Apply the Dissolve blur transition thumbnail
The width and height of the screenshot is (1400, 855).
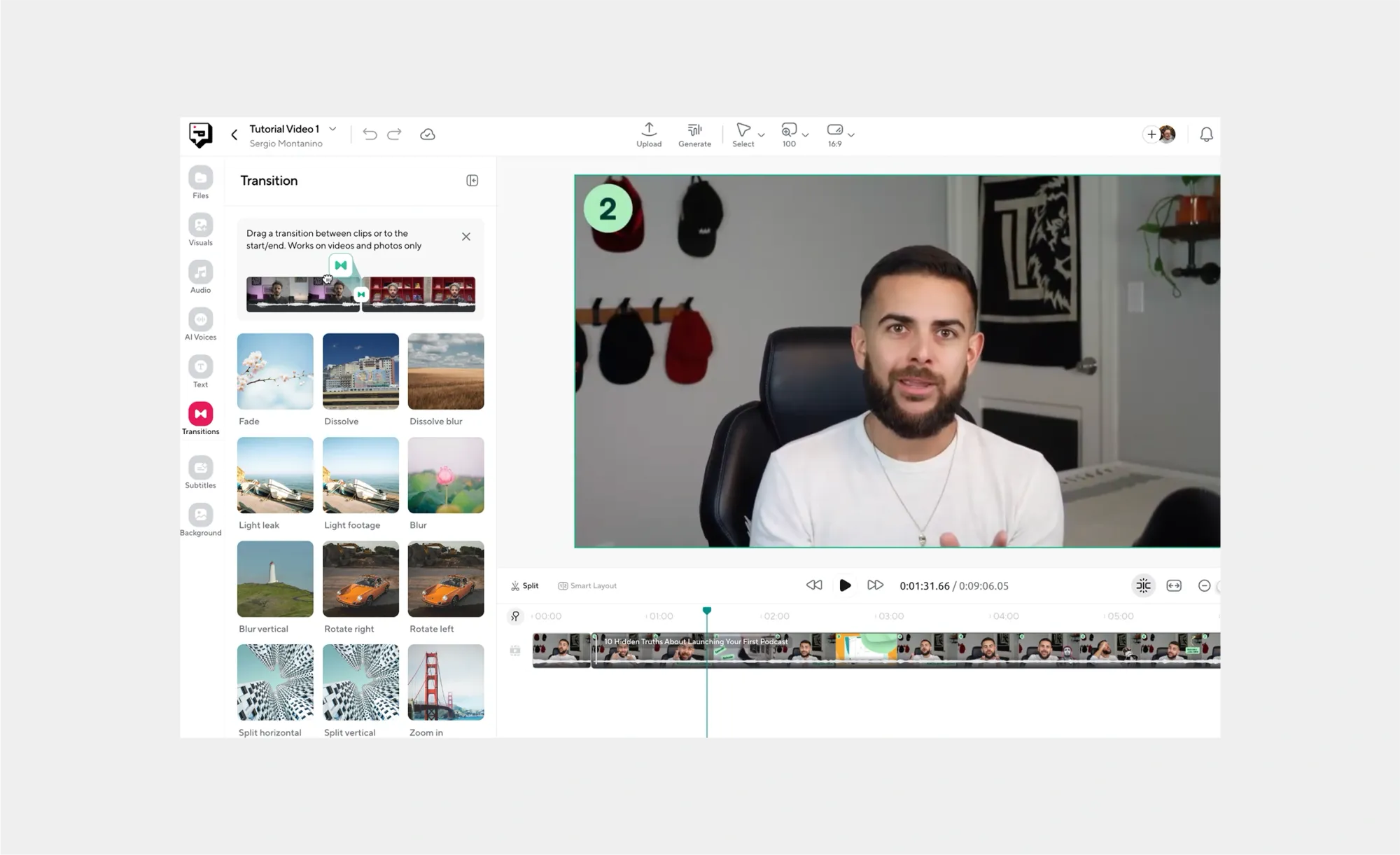click(446, 371)
